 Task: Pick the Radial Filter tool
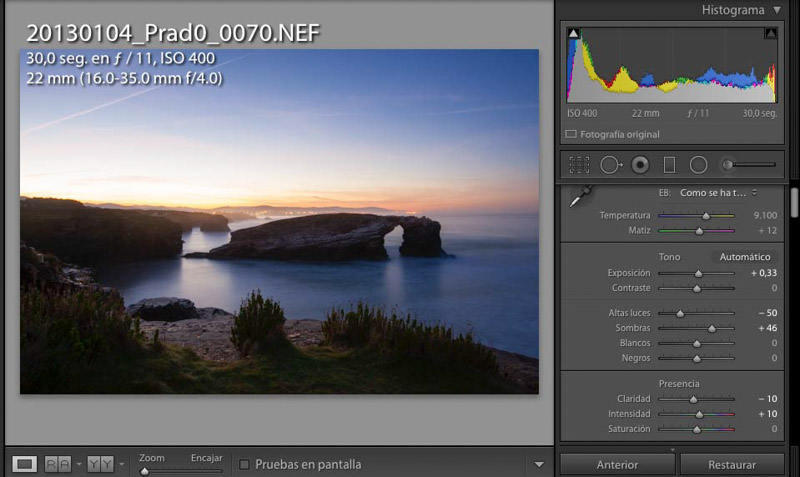tap(698, 164)
